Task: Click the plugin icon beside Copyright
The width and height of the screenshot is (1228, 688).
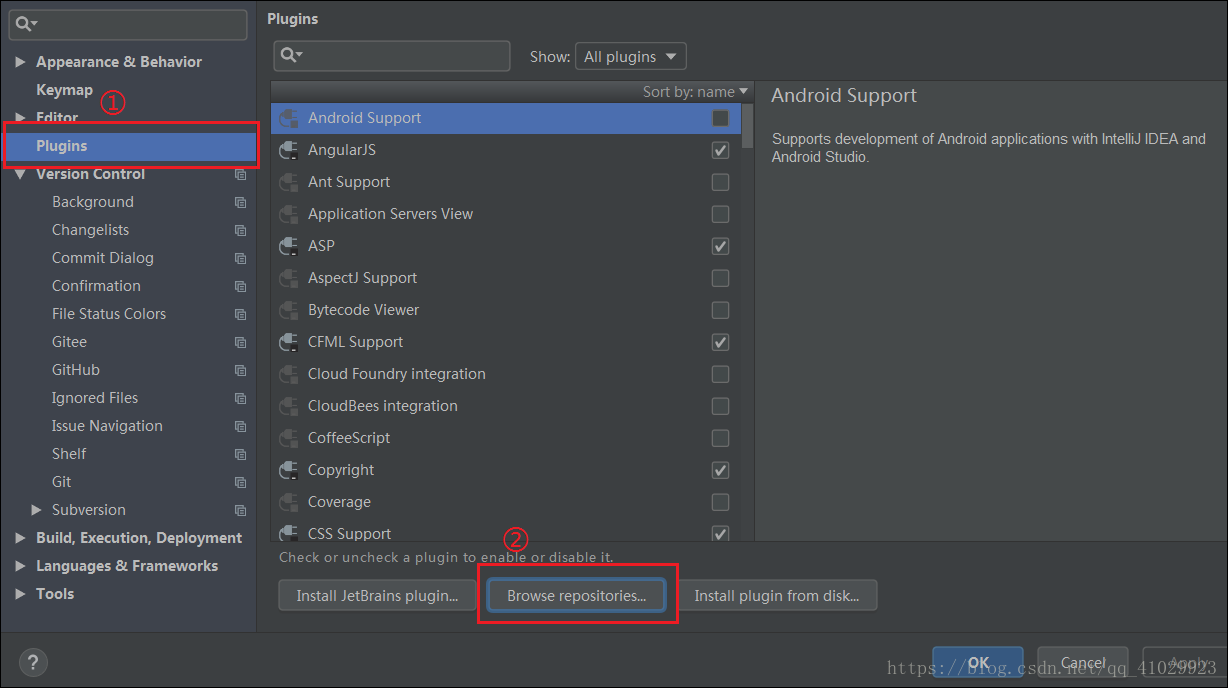Action: coord(289,470)
